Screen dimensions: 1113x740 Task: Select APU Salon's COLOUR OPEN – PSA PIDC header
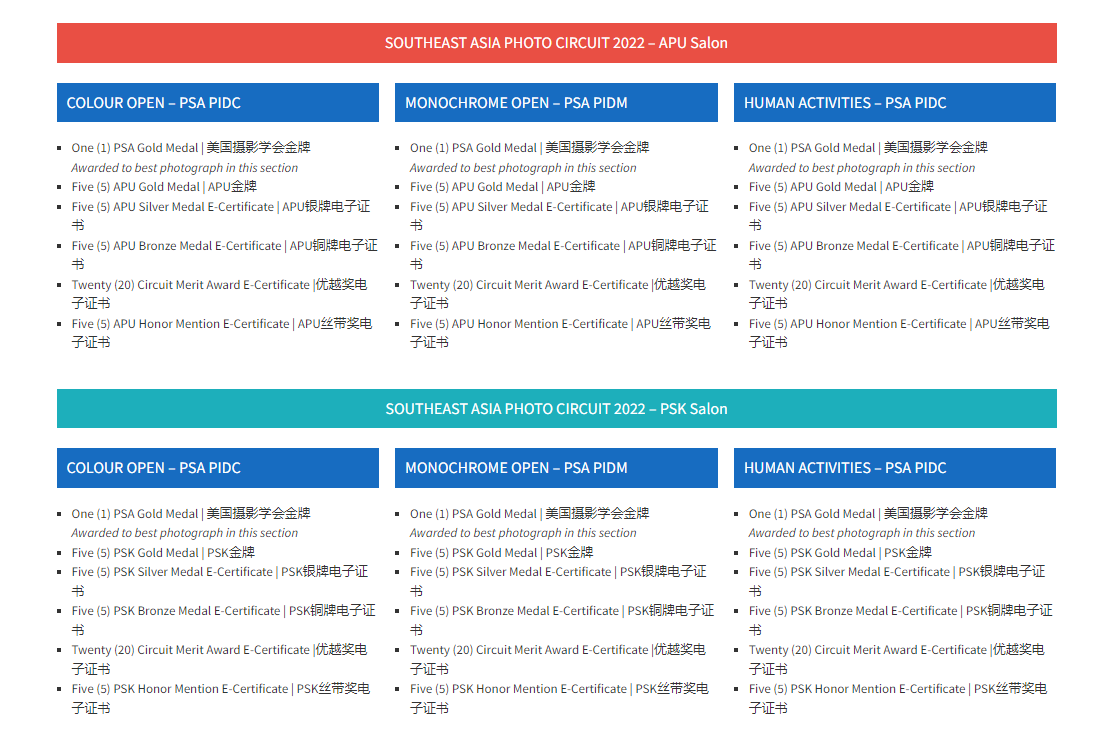tap(218, 103)
